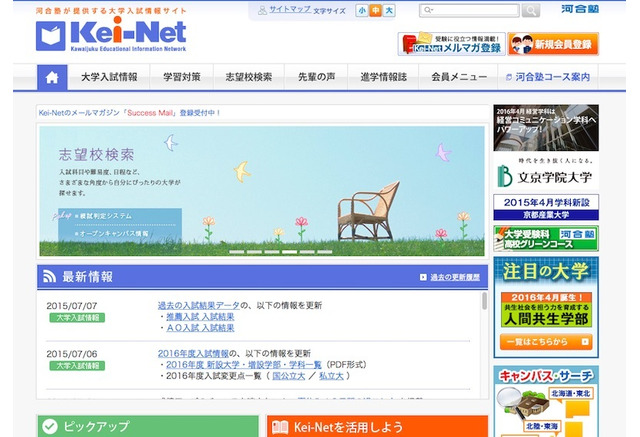Click the checkmark icon on ピックアップ
Viewport: 640px width, 437px height.
pyautogui.click(x=50, y=426)
